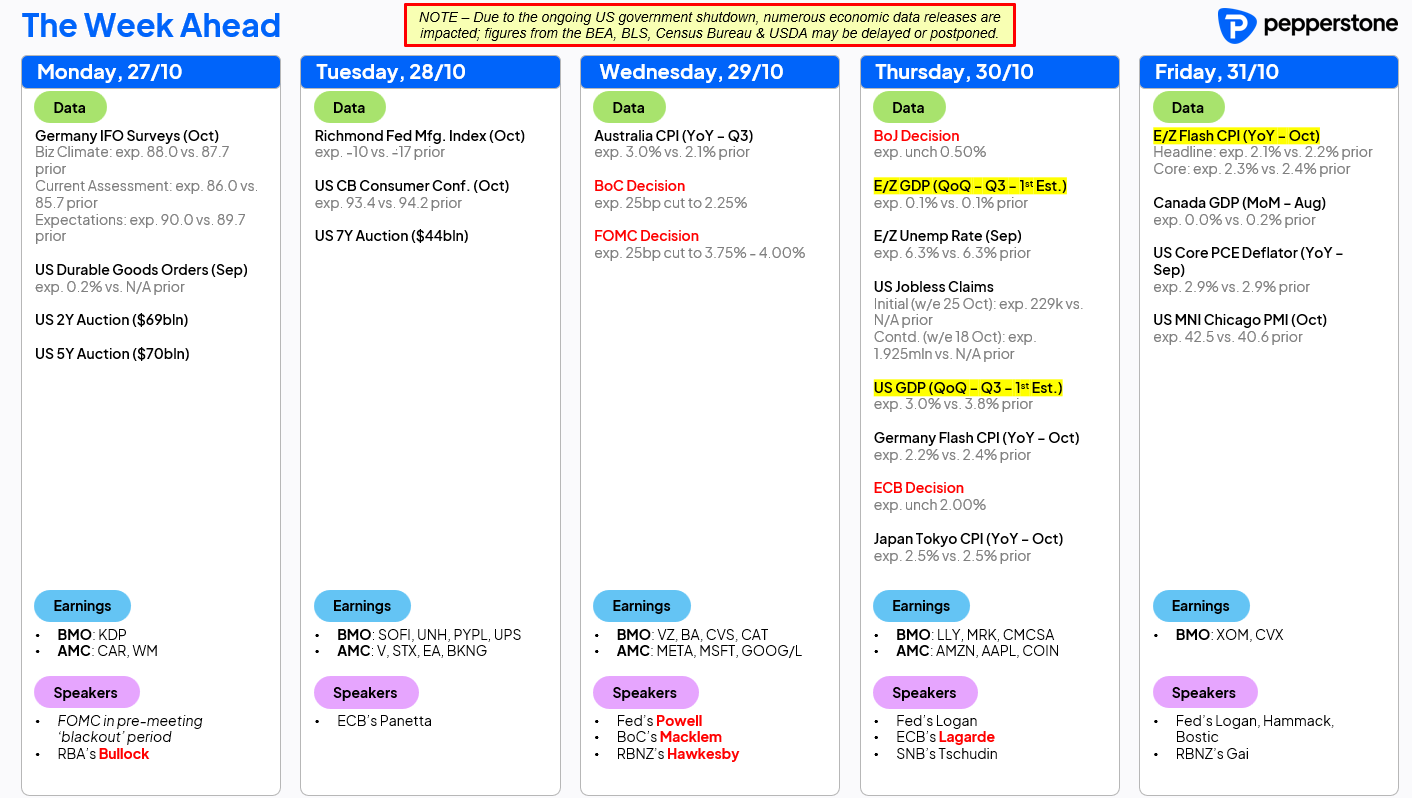This screenshot has height=798, width=1412.
Task: Click the Earnings label under Friday
Action: (1200, 606)
